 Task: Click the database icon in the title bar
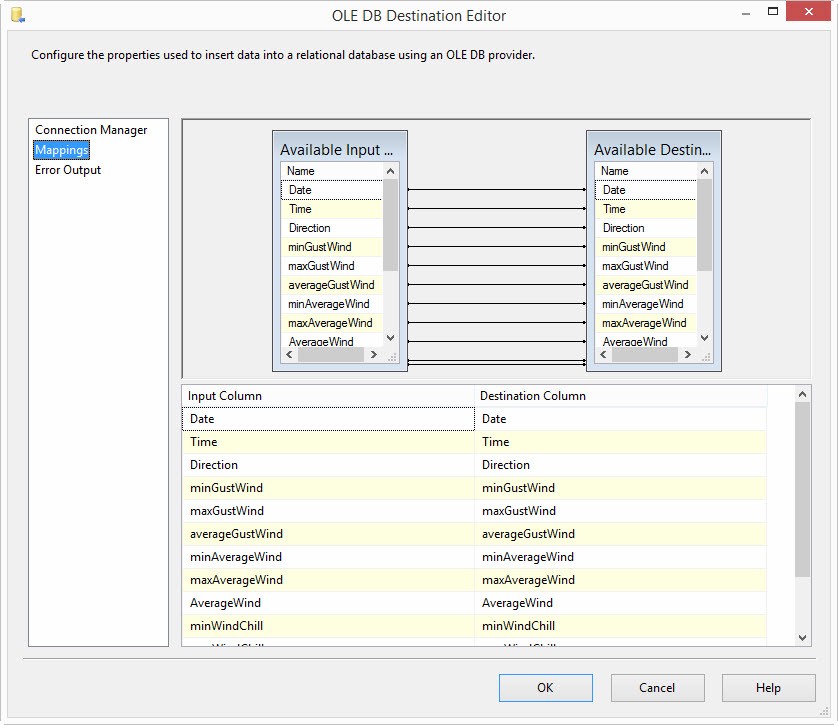click(17, 15)
